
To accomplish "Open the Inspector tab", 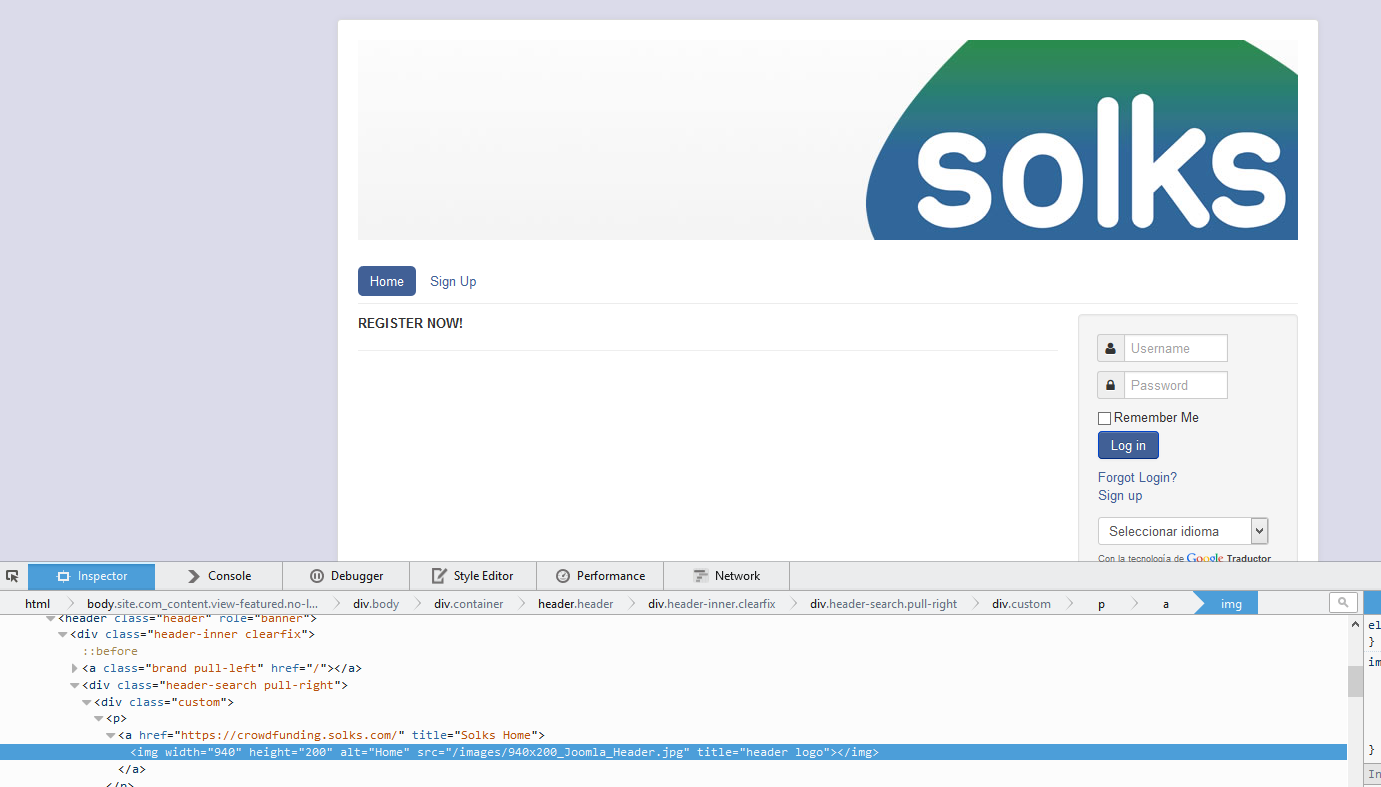I will click(x=92, y=576).
